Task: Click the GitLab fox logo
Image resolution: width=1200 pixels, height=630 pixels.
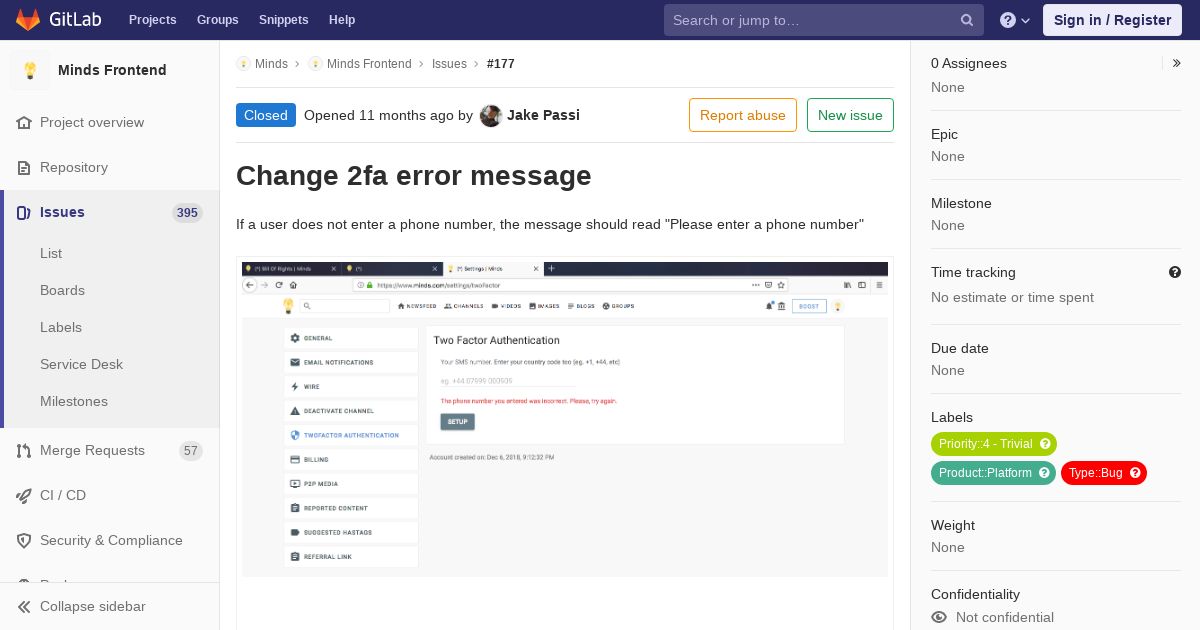Action: (x=28, y=20)
